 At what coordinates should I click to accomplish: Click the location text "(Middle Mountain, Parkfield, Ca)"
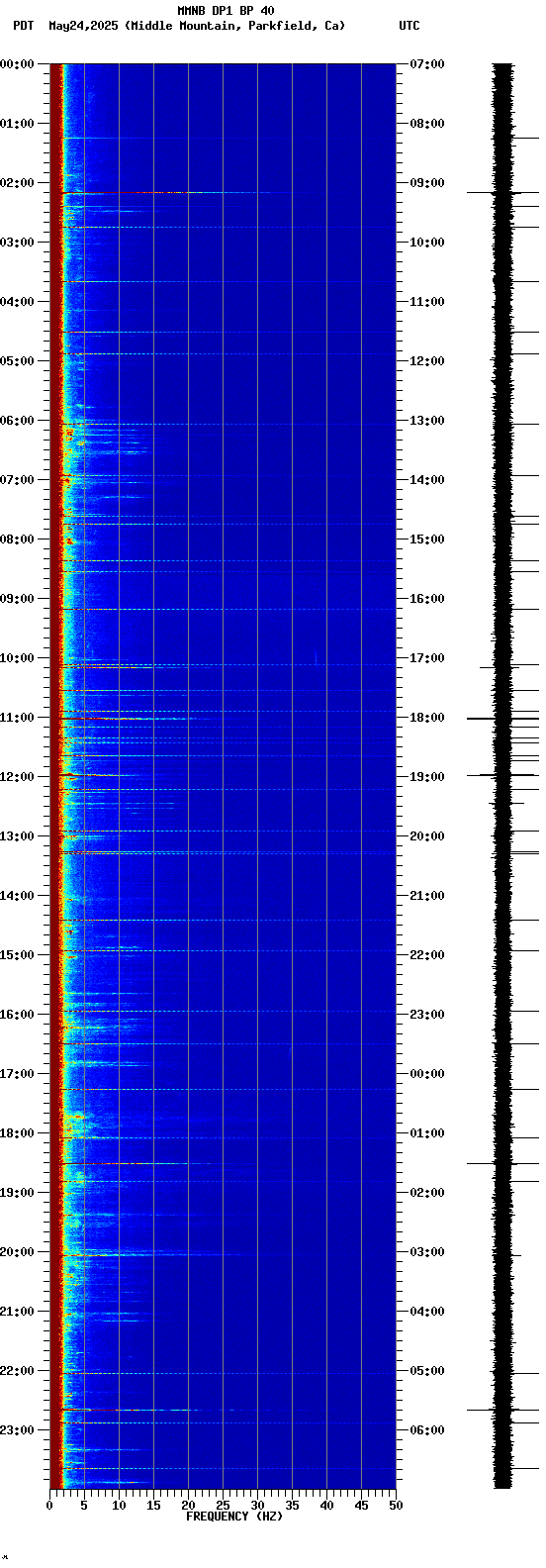pyautogui.click(x=235, y=26)
